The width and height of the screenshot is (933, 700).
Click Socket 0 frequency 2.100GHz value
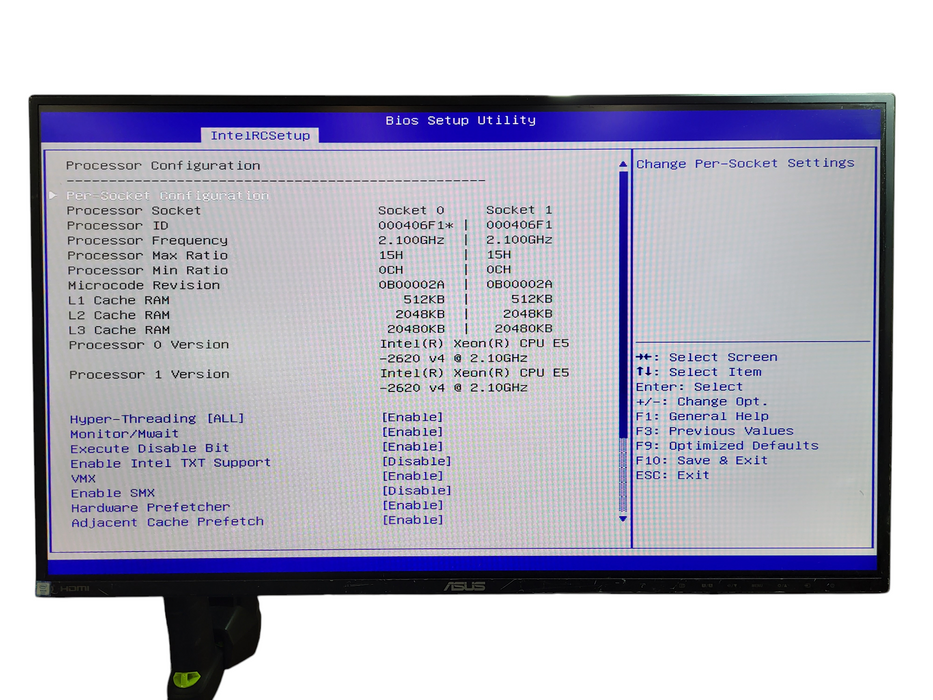(411, 240)
